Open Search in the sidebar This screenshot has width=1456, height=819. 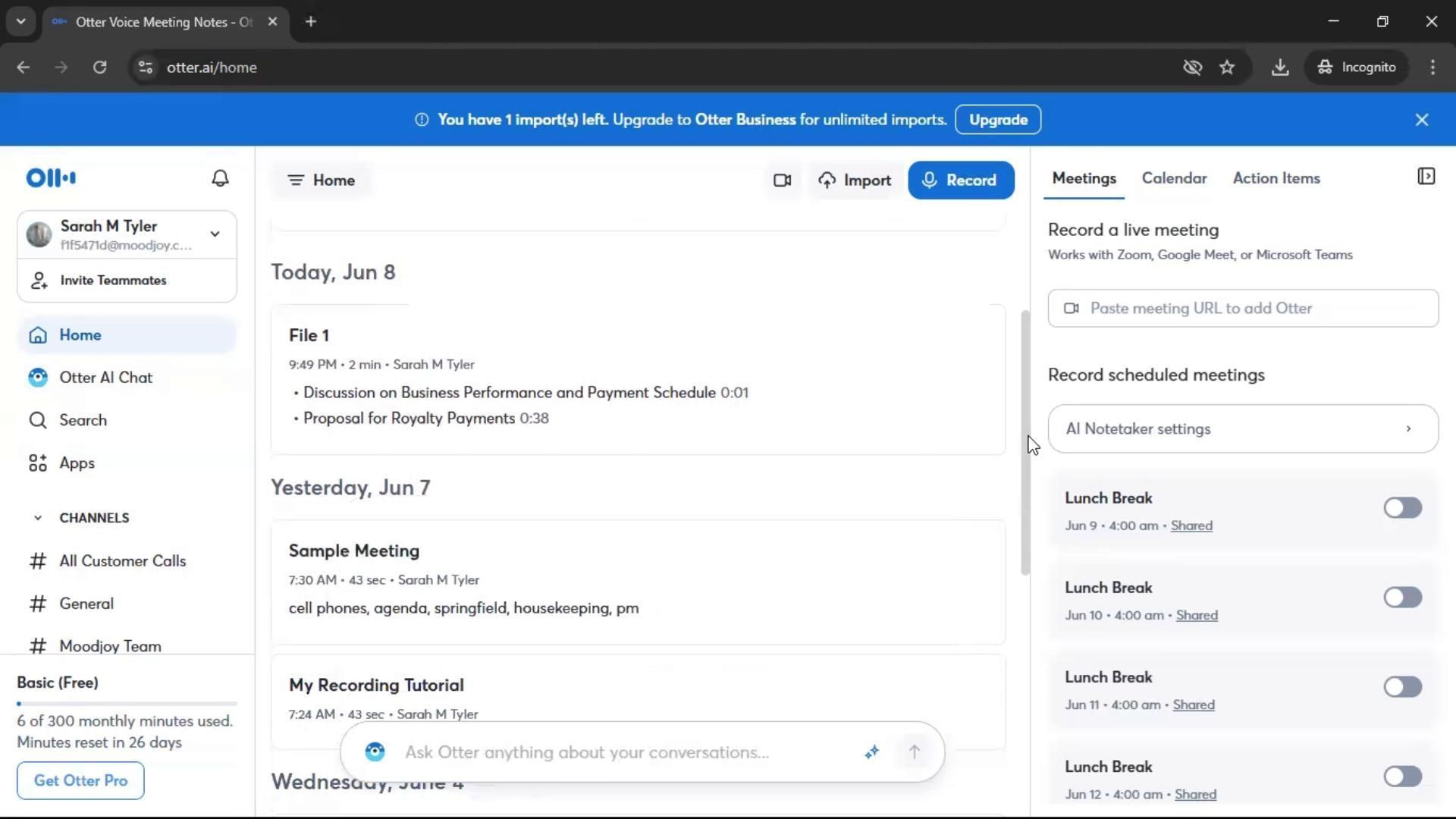[83, 420]
